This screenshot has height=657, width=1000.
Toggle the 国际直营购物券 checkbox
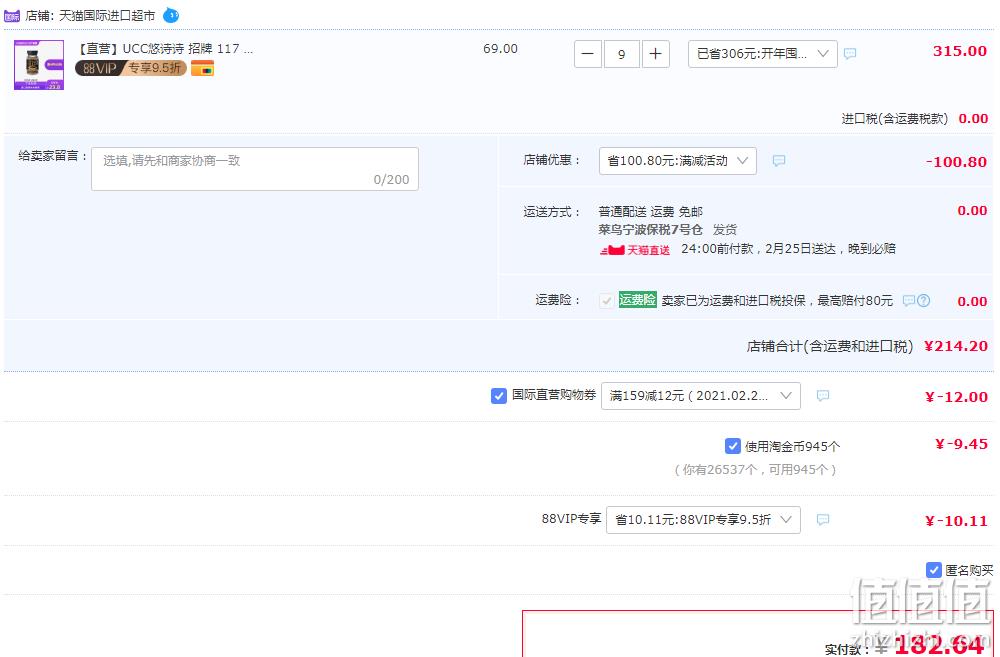pyautogui.click(x=499, y=396)
